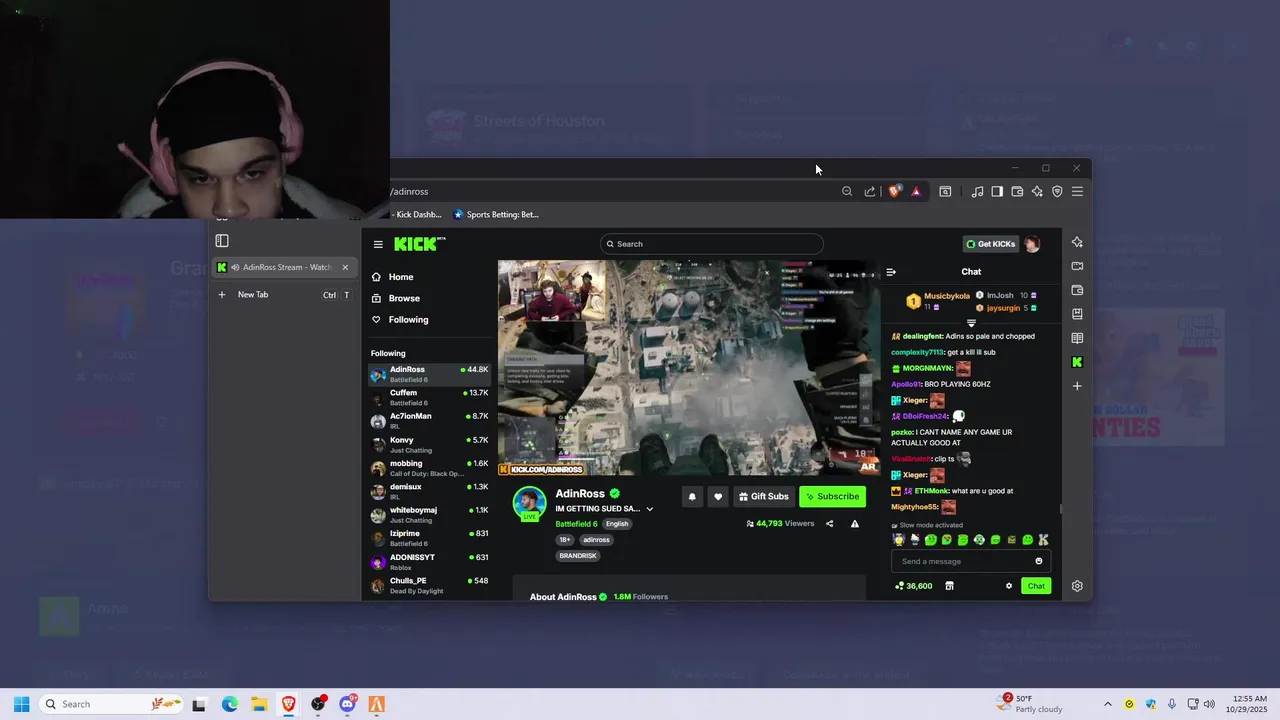This screenshot has height=720, width=1280.
Task: Open the Windows Start menu
Action: [x=21, y=704]
